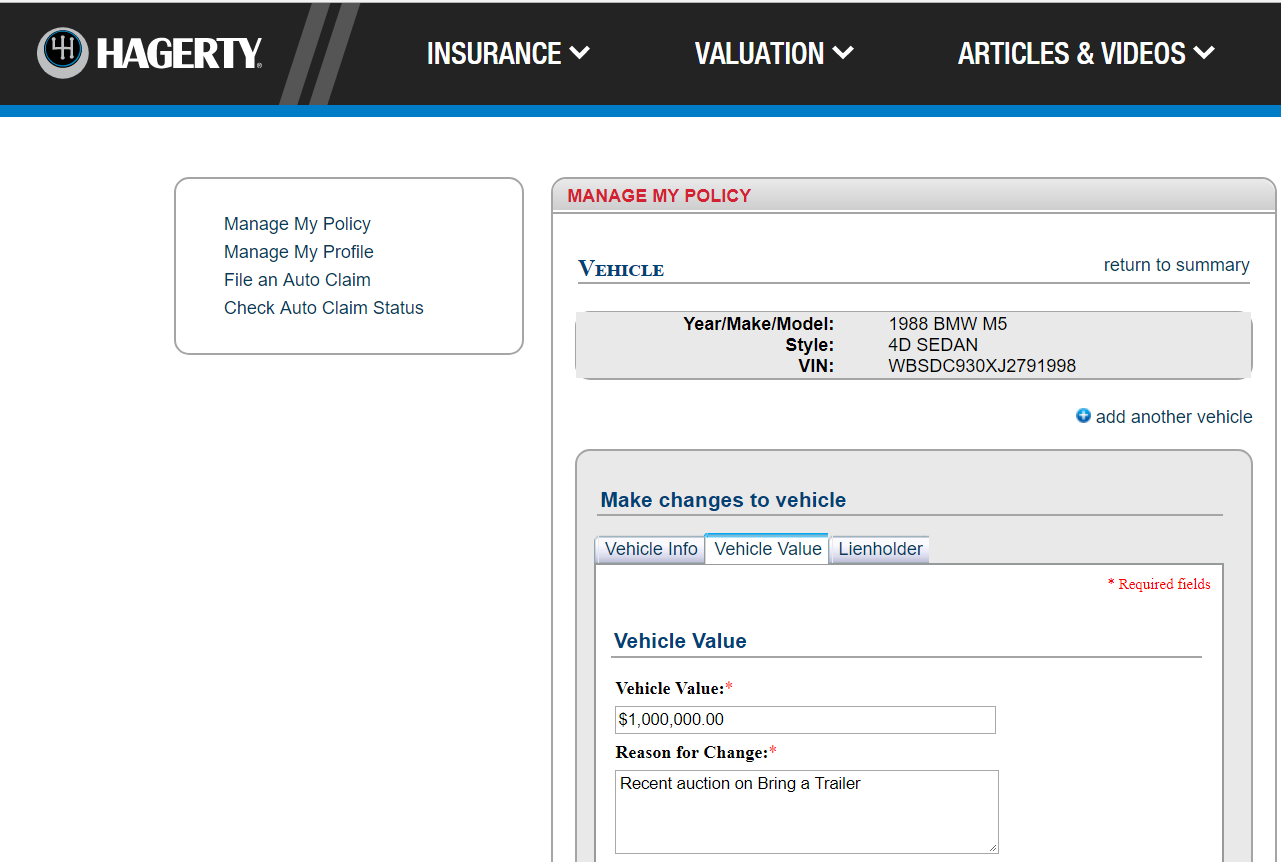Click inside the Reason for Change textbox

tap(806, 811)
